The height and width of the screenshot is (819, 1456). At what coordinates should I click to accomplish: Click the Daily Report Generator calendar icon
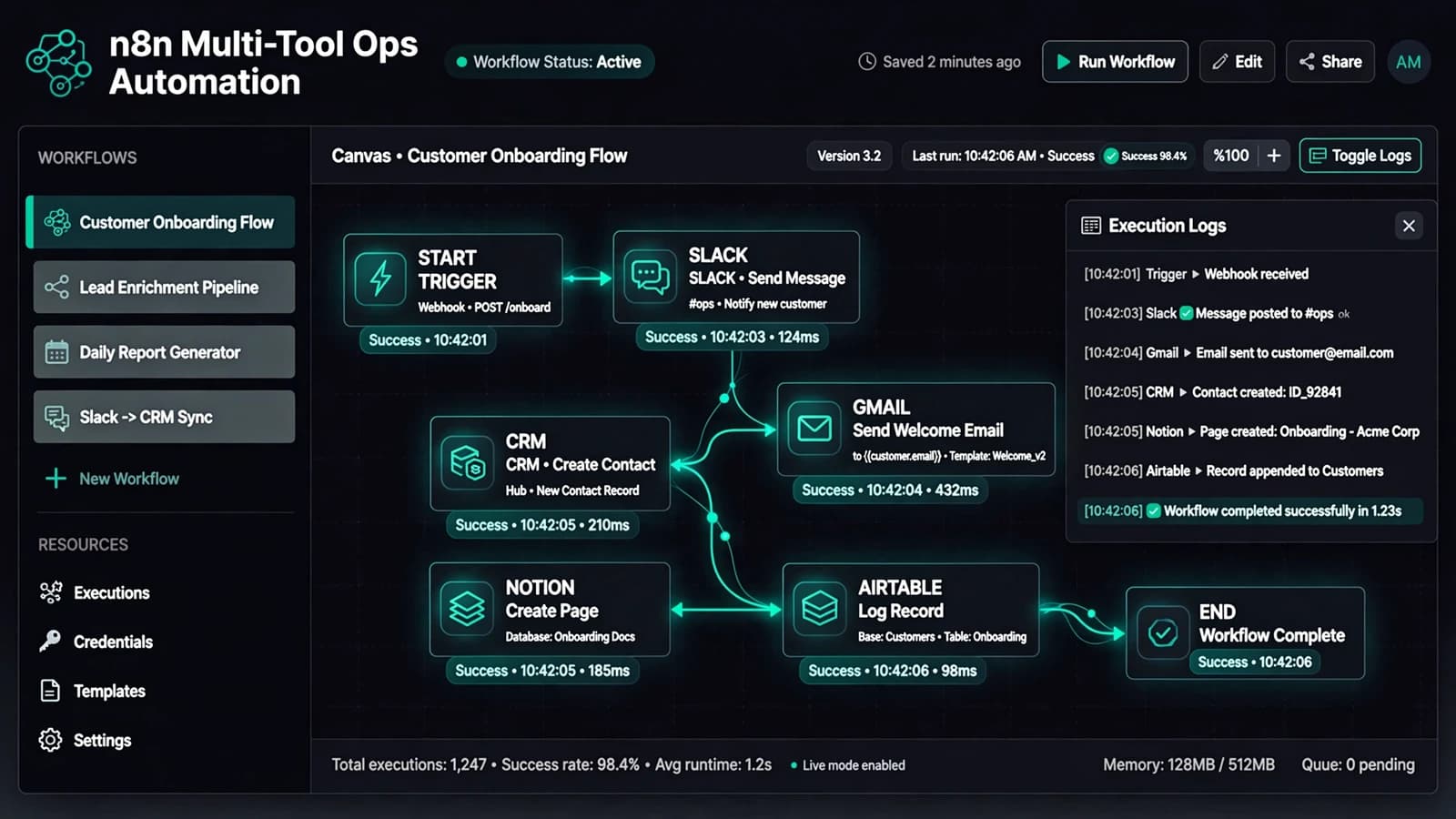[56, 352]
